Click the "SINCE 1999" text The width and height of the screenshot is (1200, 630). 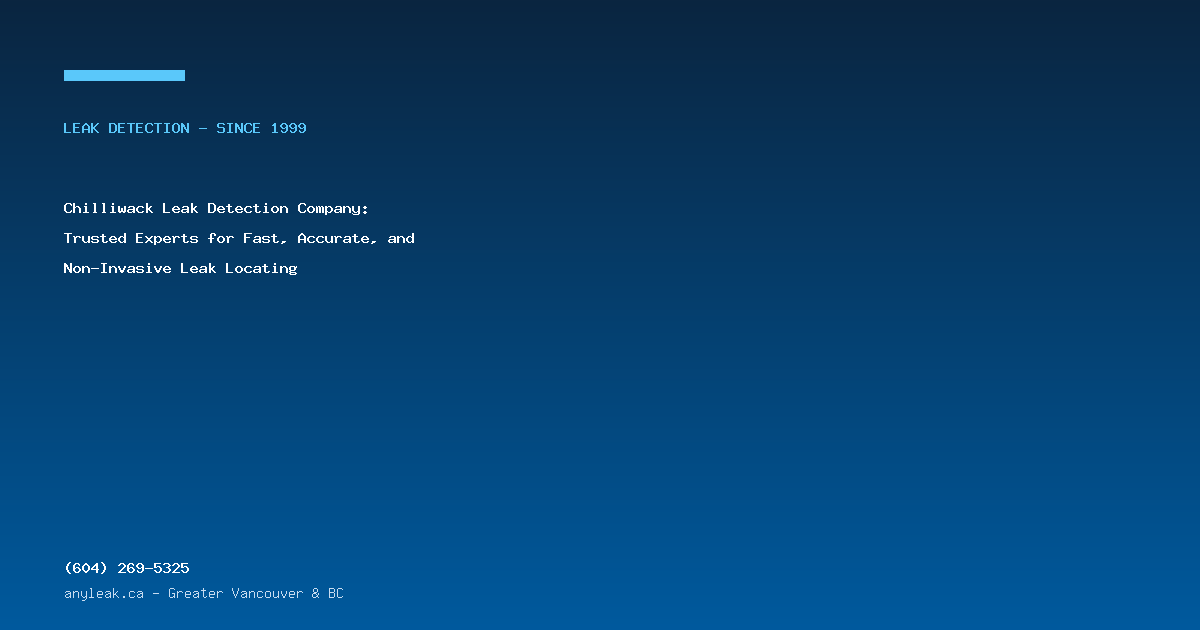(262, 128)
